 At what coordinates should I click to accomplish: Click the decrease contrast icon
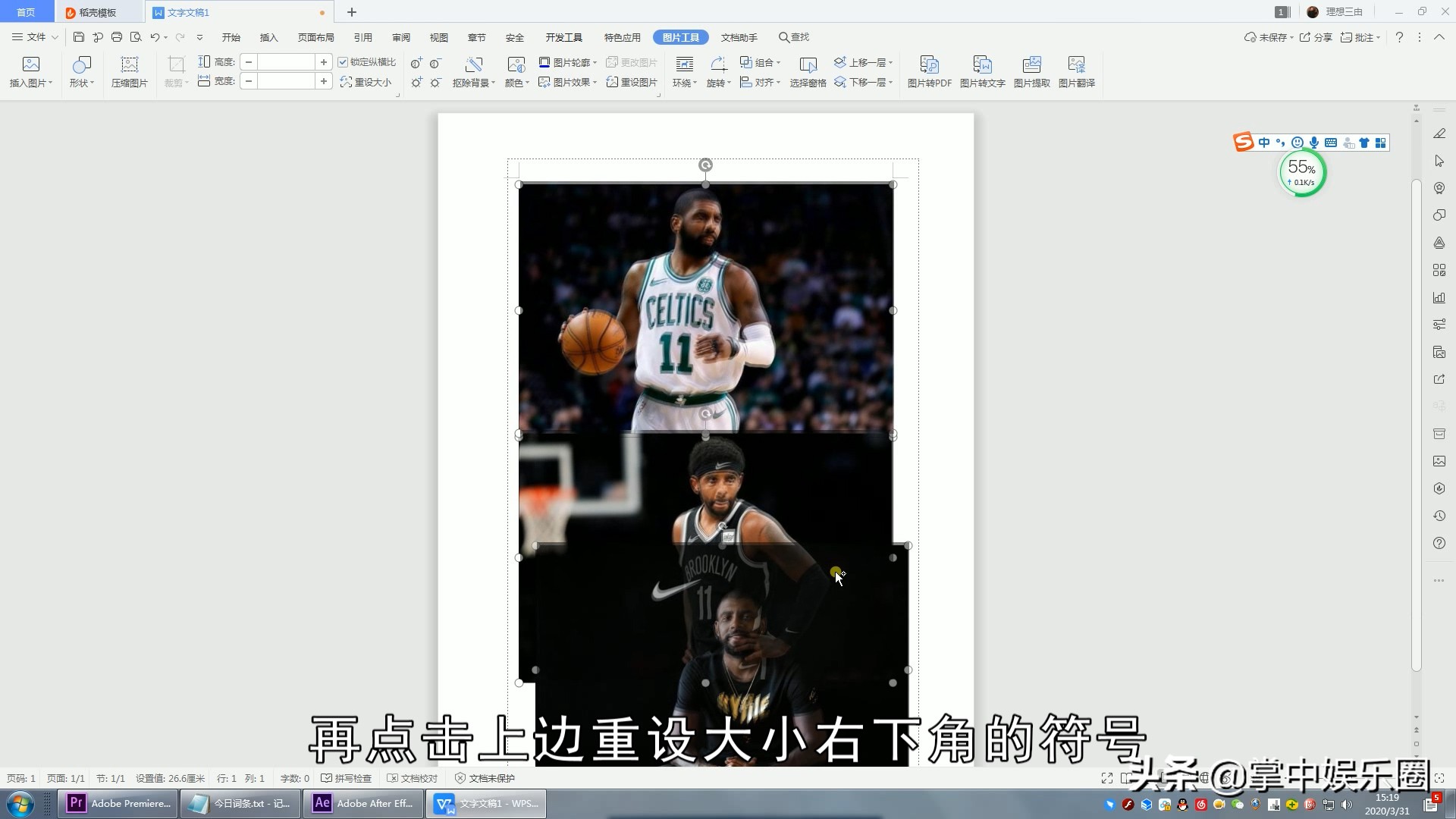435,63
